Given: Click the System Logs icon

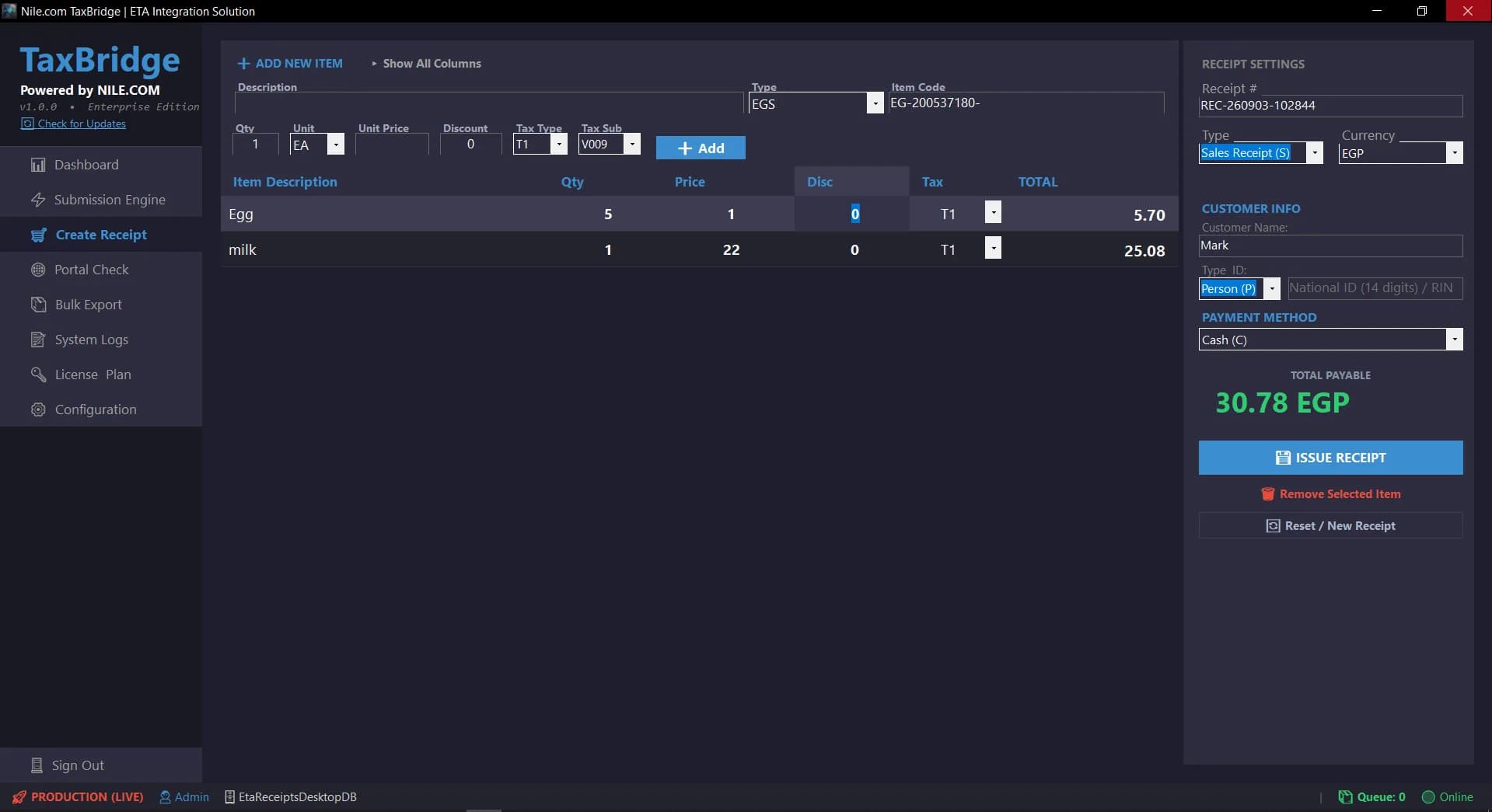Looking at the screenshot, I should [37, 340].
